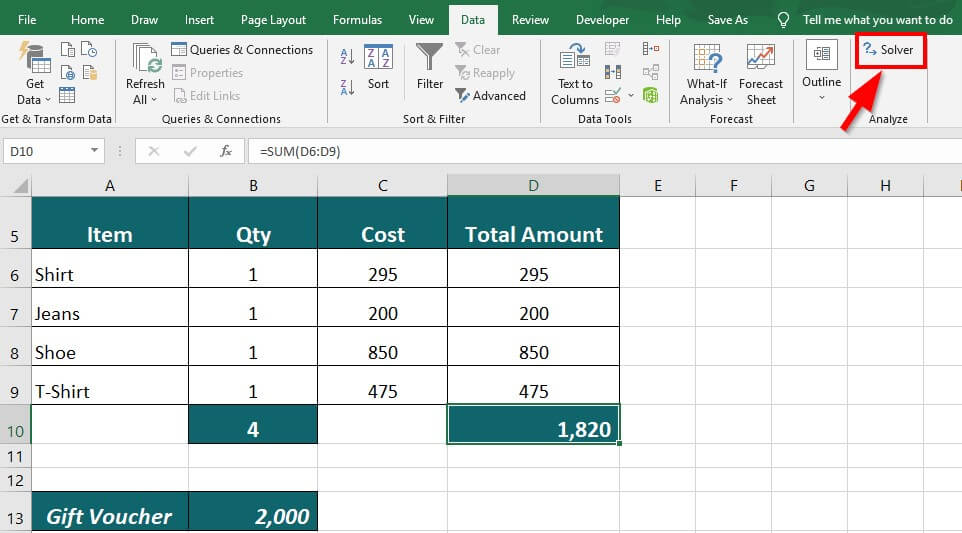This screenshot has width=962, height=533.
Task: Open the Solver tool
Action: click(x=888, y=50)
